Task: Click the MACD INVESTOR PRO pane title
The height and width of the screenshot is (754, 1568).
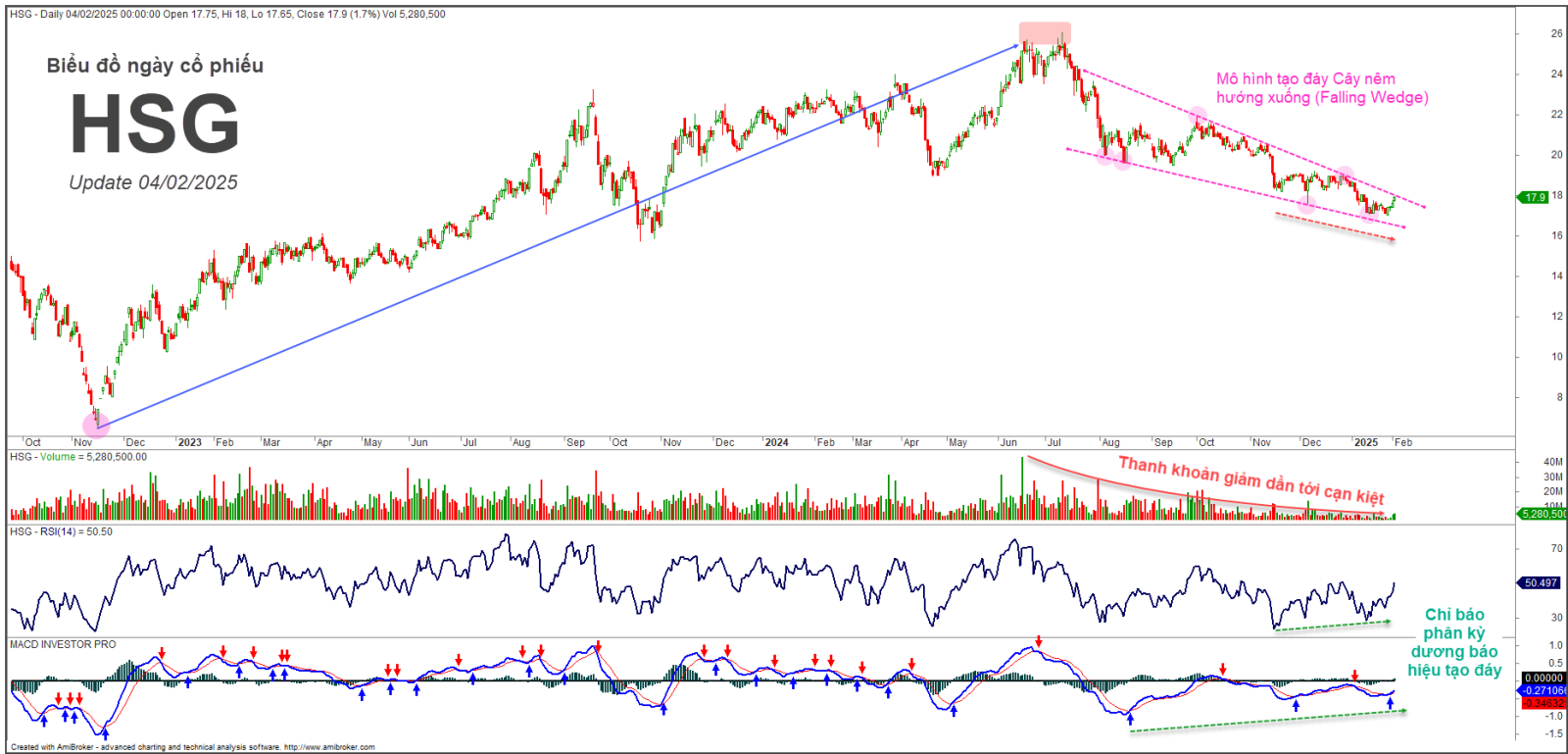Action: 63,644
